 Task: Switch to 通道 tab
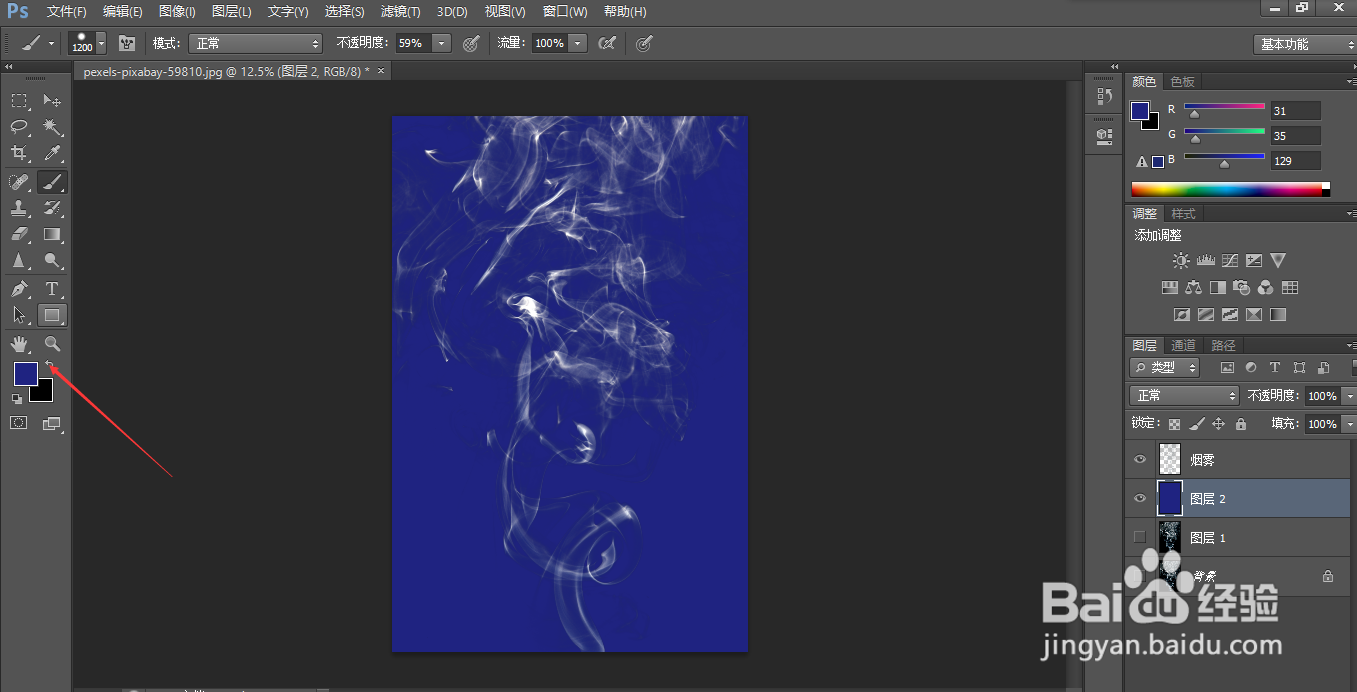(x=1183, y=346)
